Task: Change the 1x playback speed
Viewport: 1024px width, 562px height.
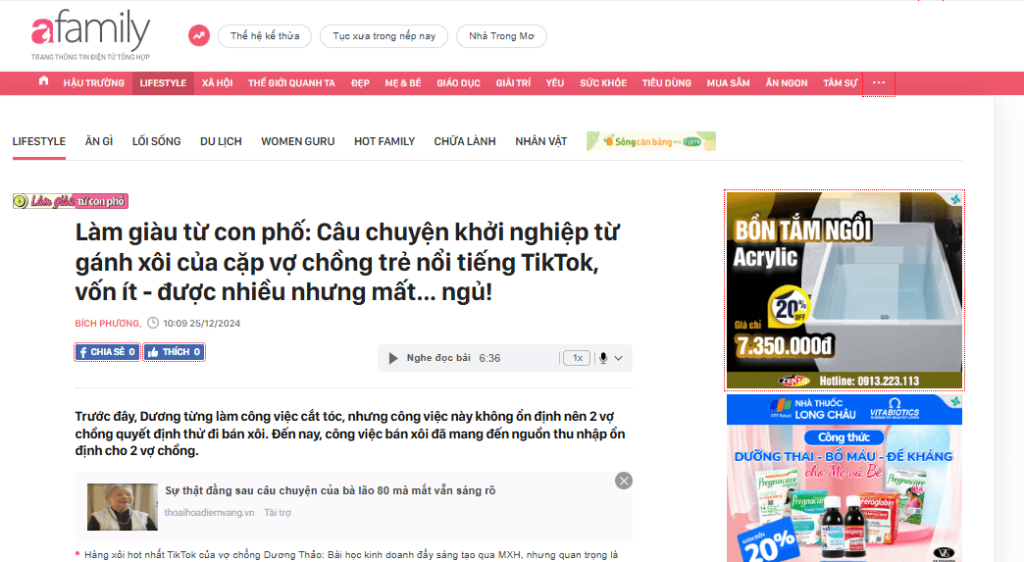Action: (577, 358)
